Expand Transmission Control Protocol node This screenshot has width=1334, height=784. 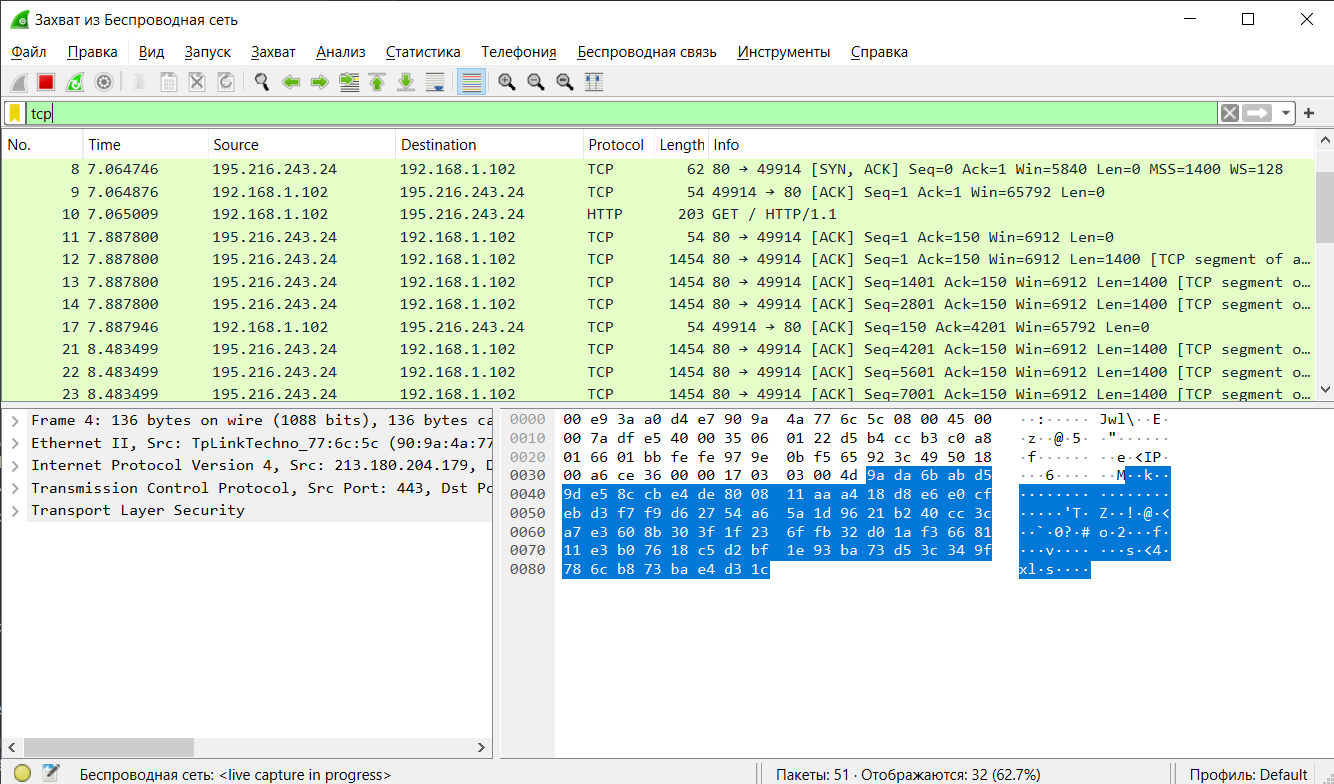click(14, 488)
